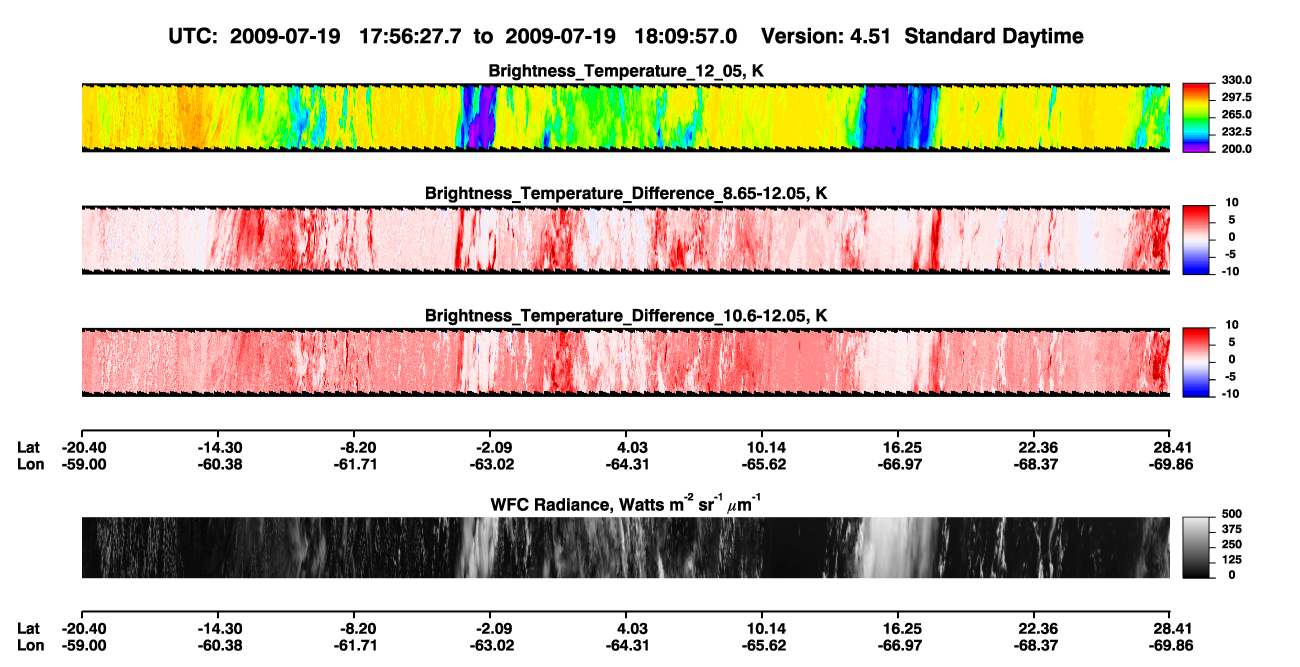
Task: Click the 'Brightness_Temperature_Difference_8.65-12.05, K' title
Action: pyautogui.click(x=626, y=192)
